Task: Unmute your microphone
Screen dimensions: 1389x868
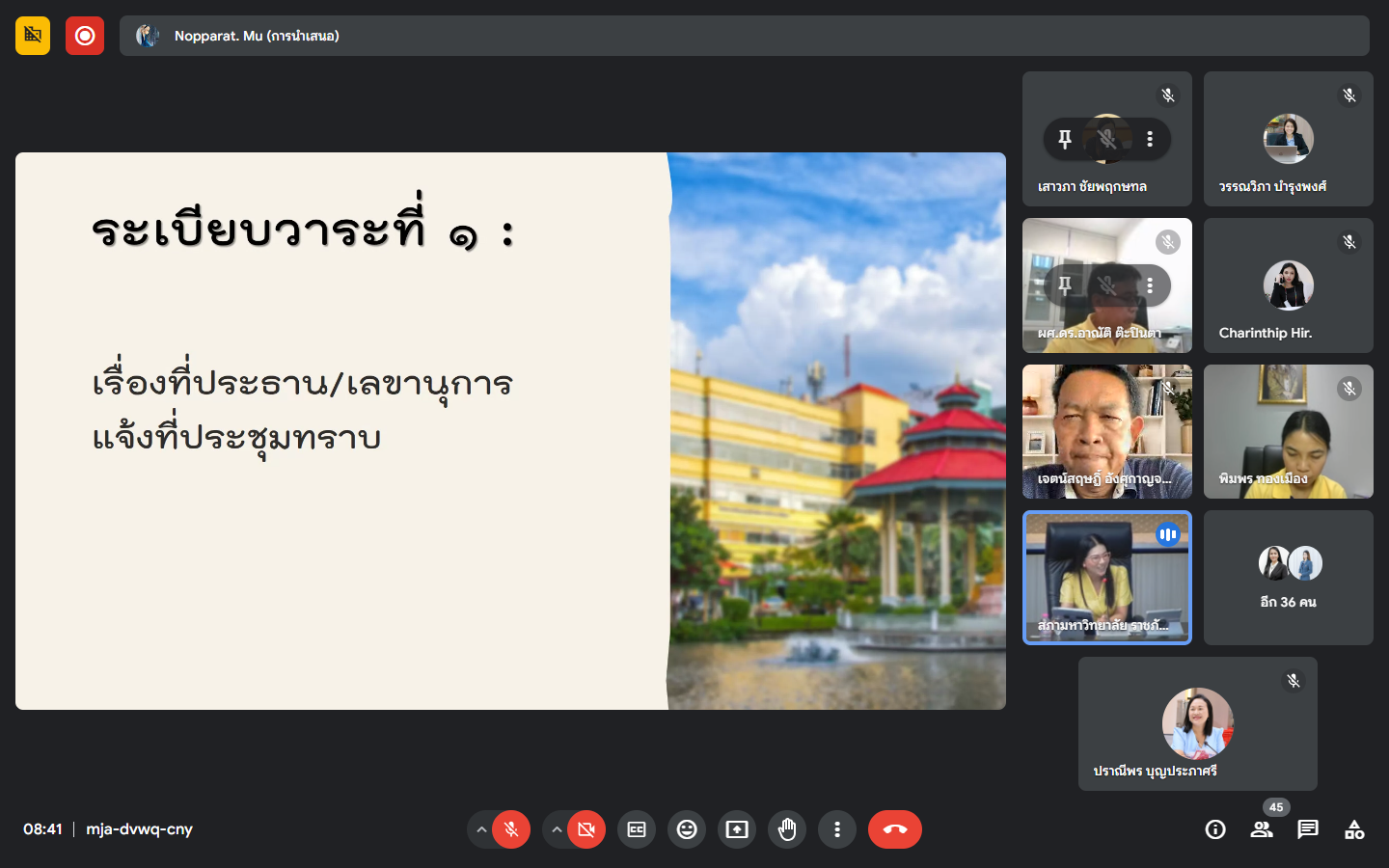Action: coord(511,829)
